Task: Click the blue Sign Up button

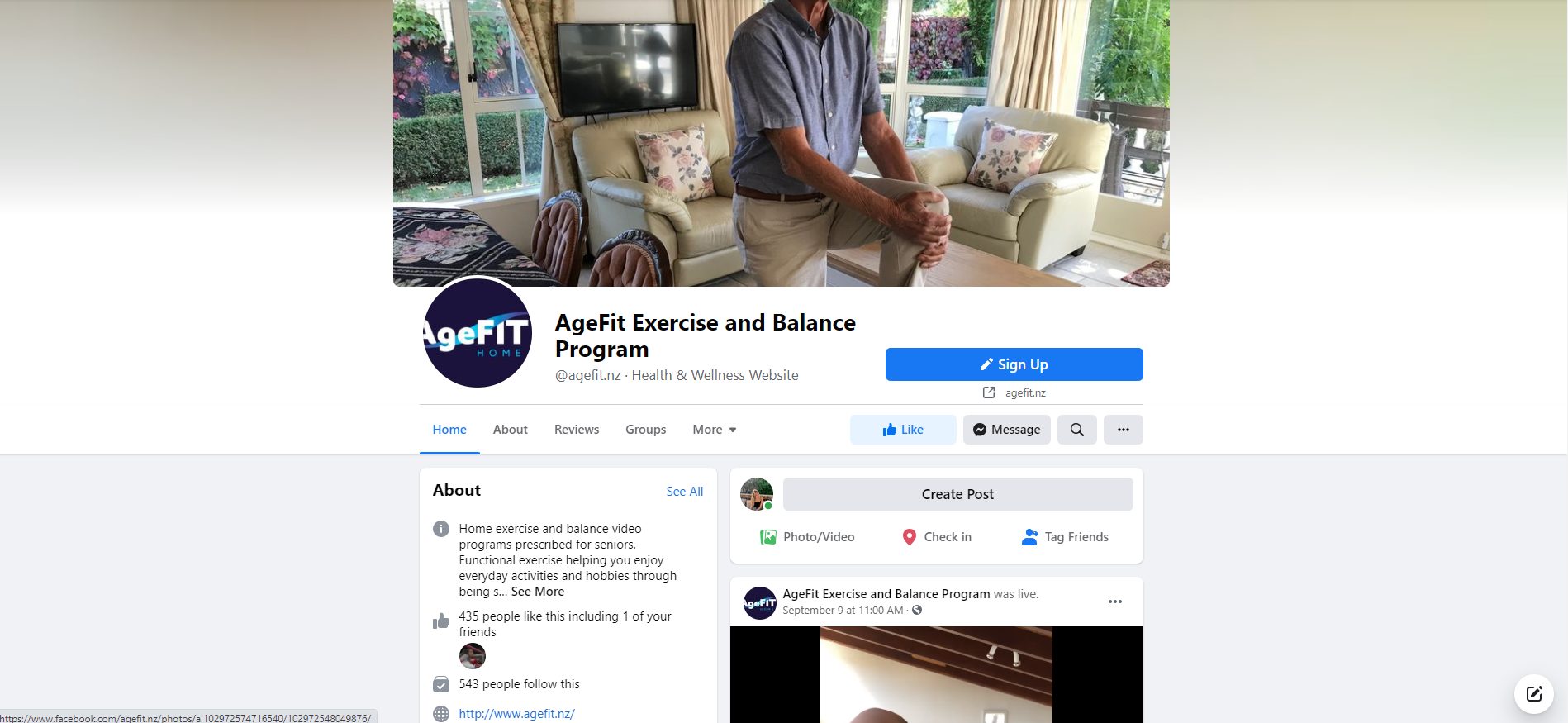Action: click(x=1014, y=364)
